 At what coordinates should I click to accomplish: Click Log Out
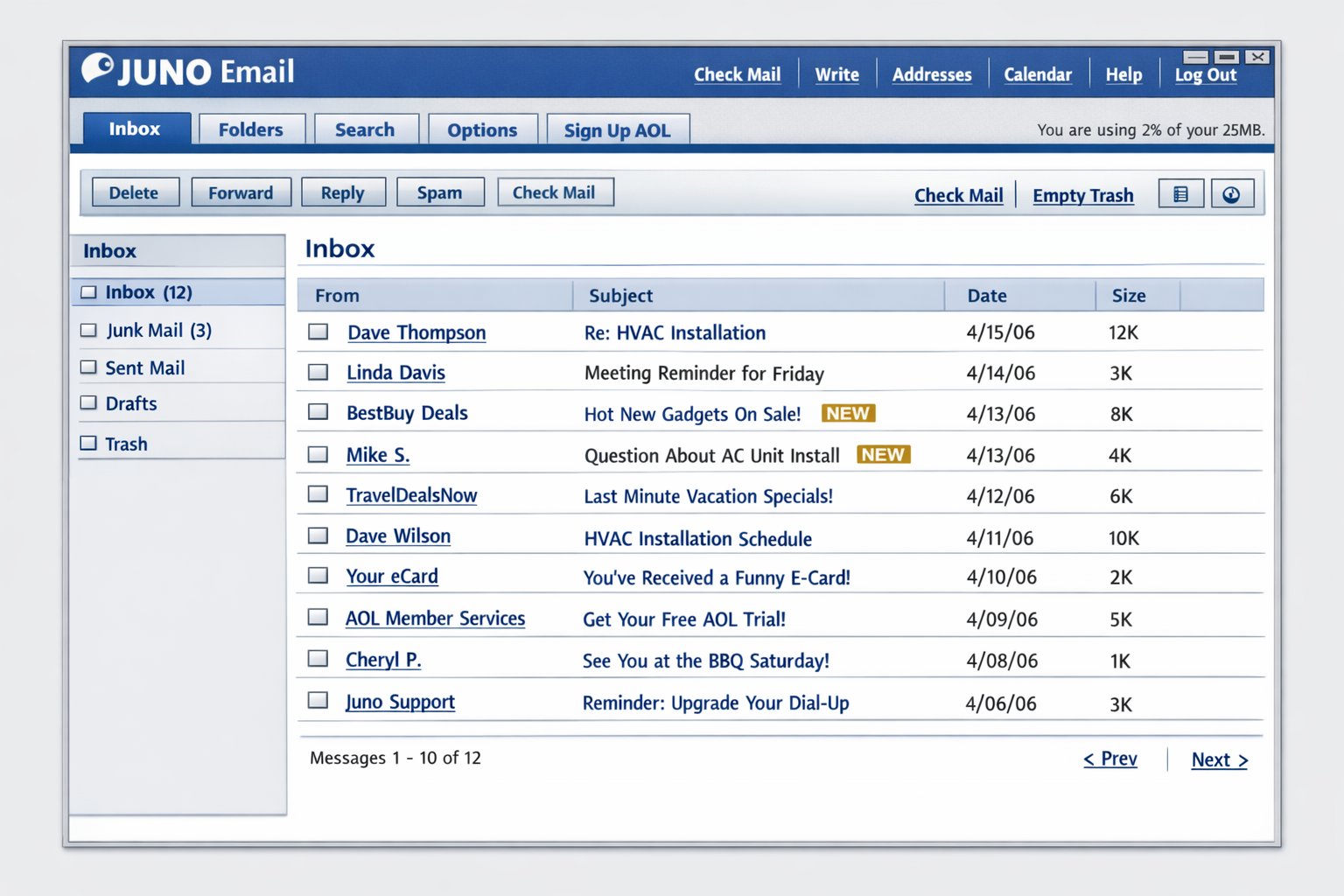[1206, 75]
